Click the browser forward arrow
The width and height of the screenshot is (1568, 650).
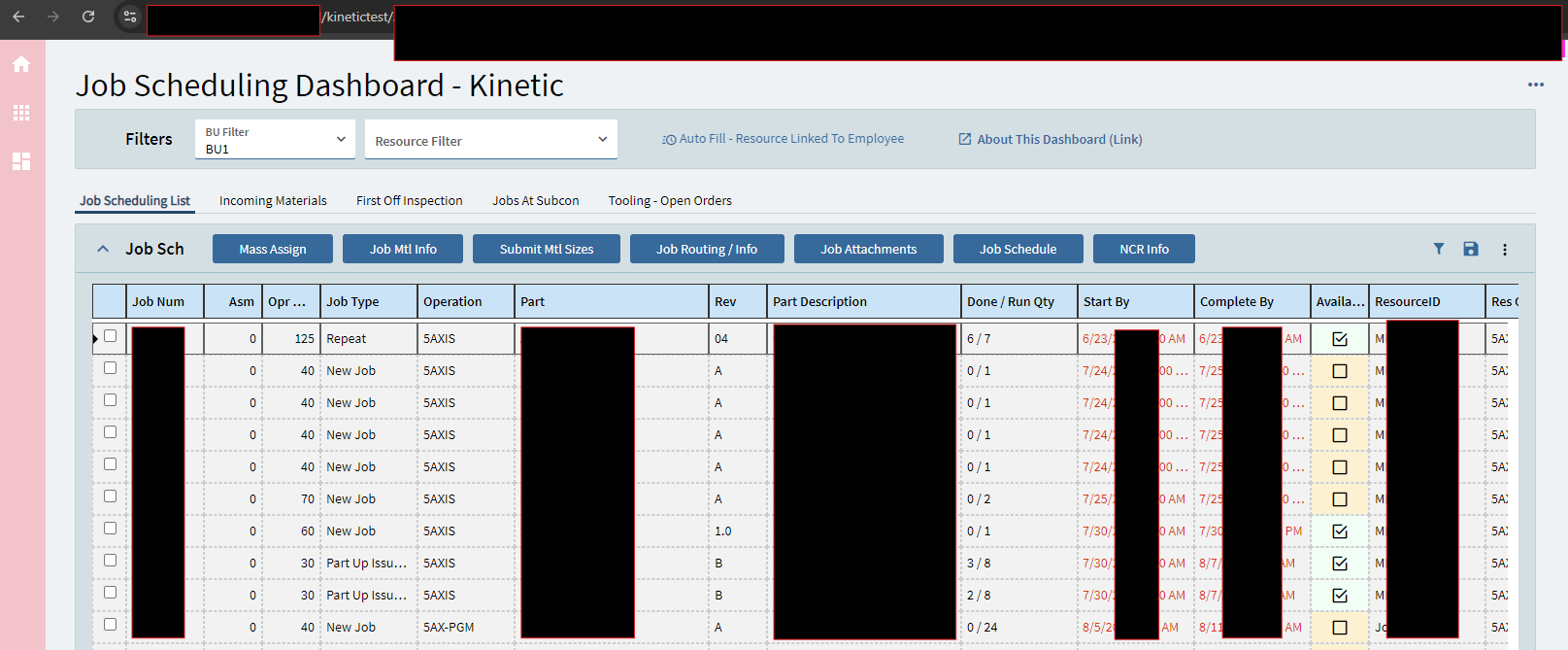click(x=53, y=17)
